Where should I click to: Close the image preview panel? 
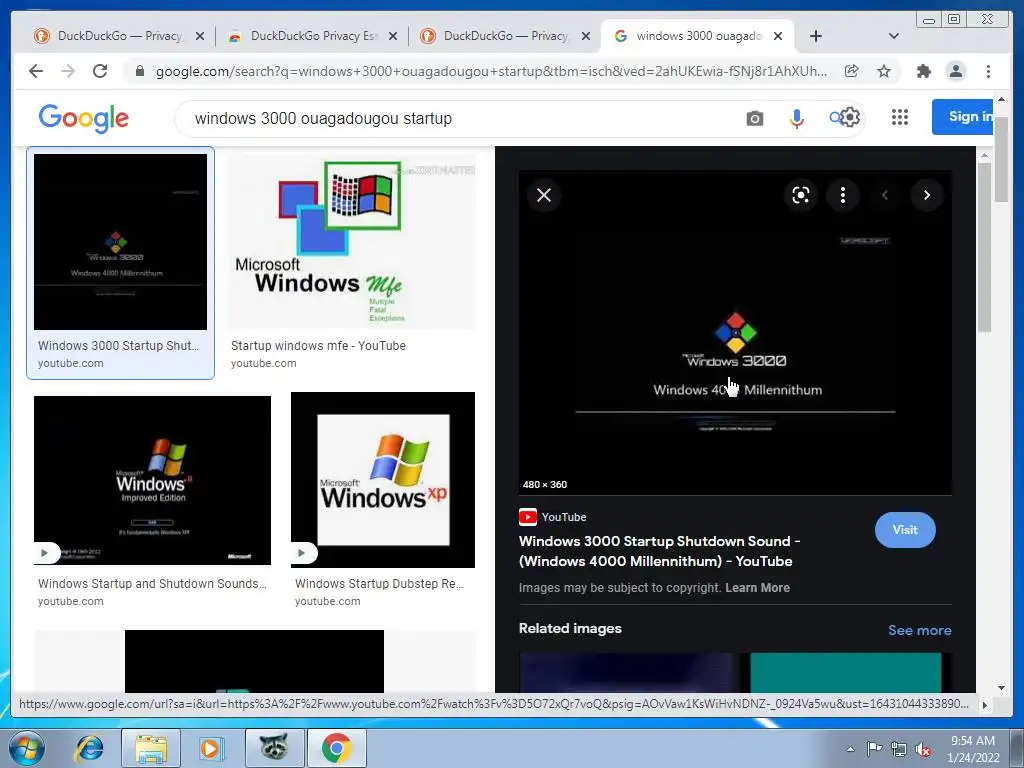tap(543, 195)
